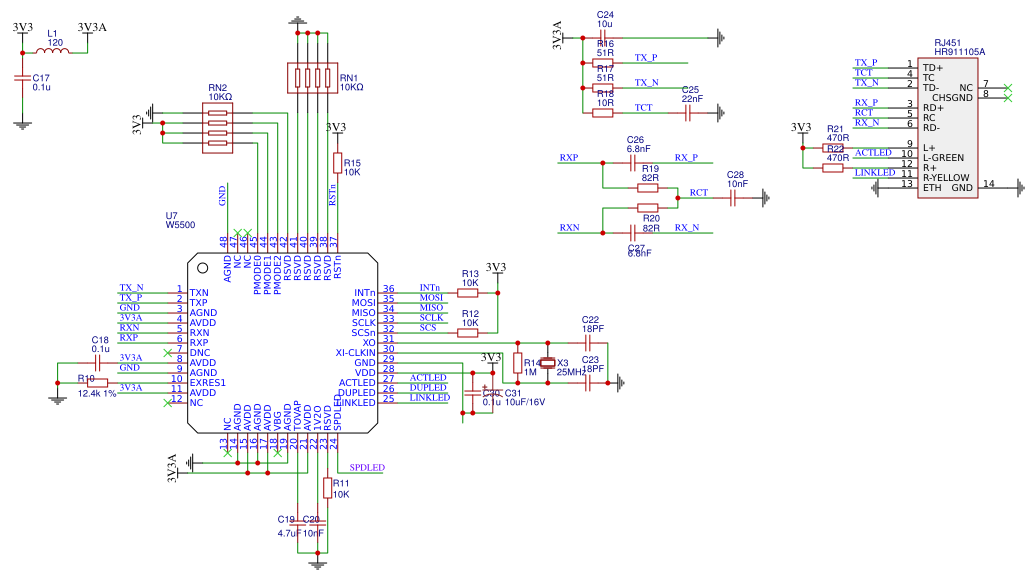
Task: Click the TOCAP pin name
Action: click(x=297, y=416)
